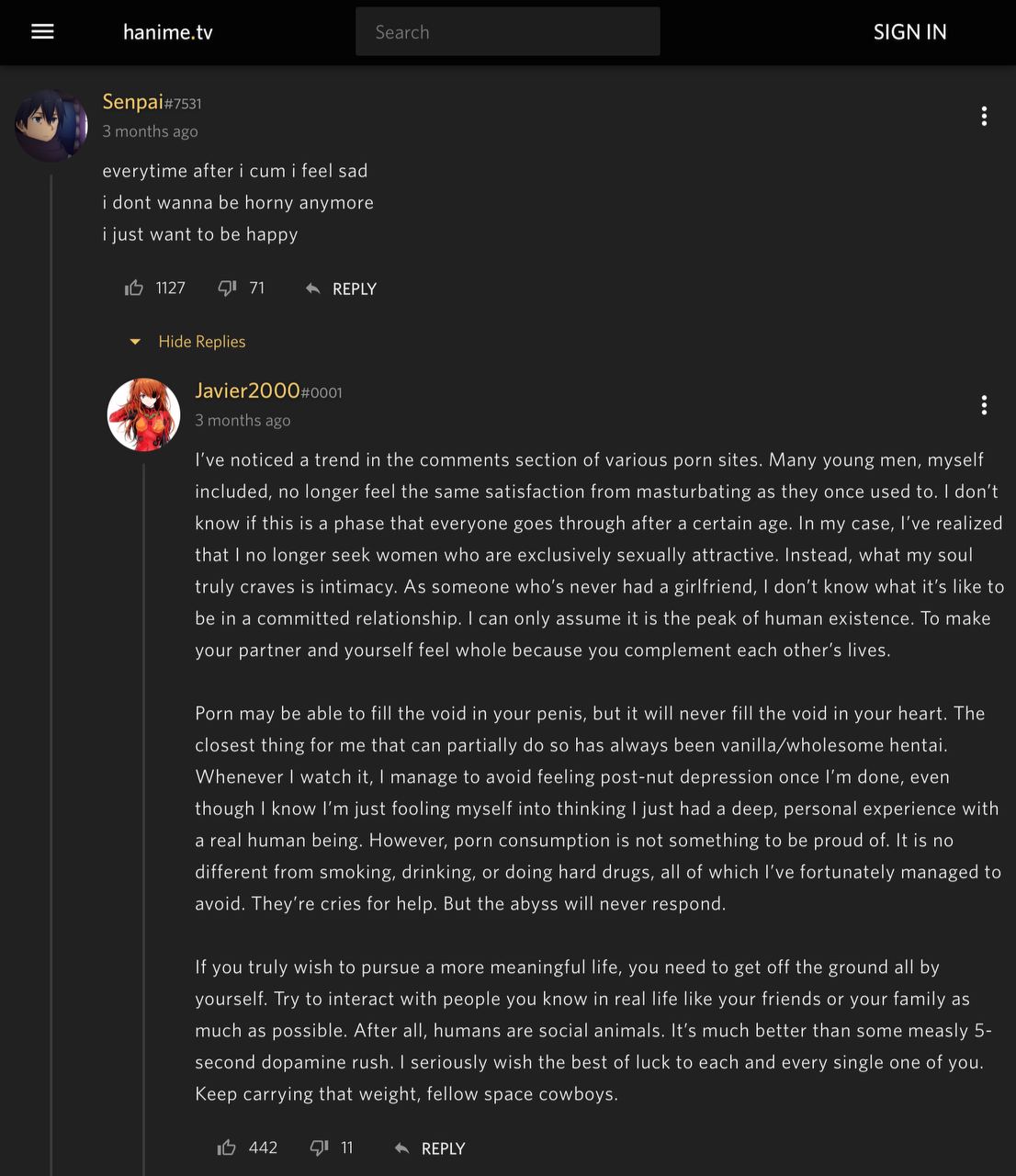Image resolution: width=1016 pixels, height=1176 pixels.
Task: Open three-dot options on Javier2000's reply
Action: (x=984, y=405)
